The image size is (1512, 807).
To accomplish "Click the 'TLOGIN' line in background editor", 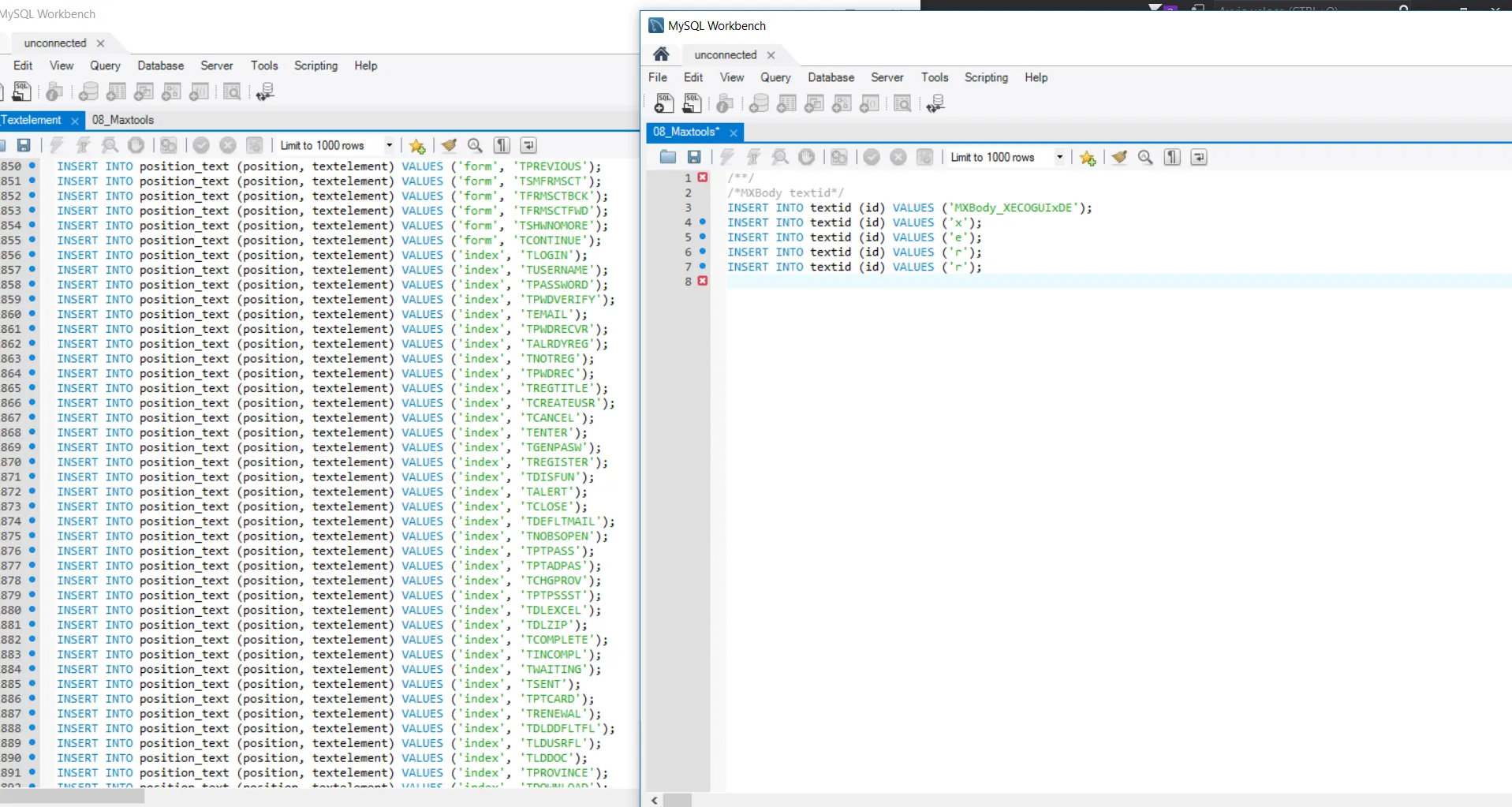I will pos(322,255).
